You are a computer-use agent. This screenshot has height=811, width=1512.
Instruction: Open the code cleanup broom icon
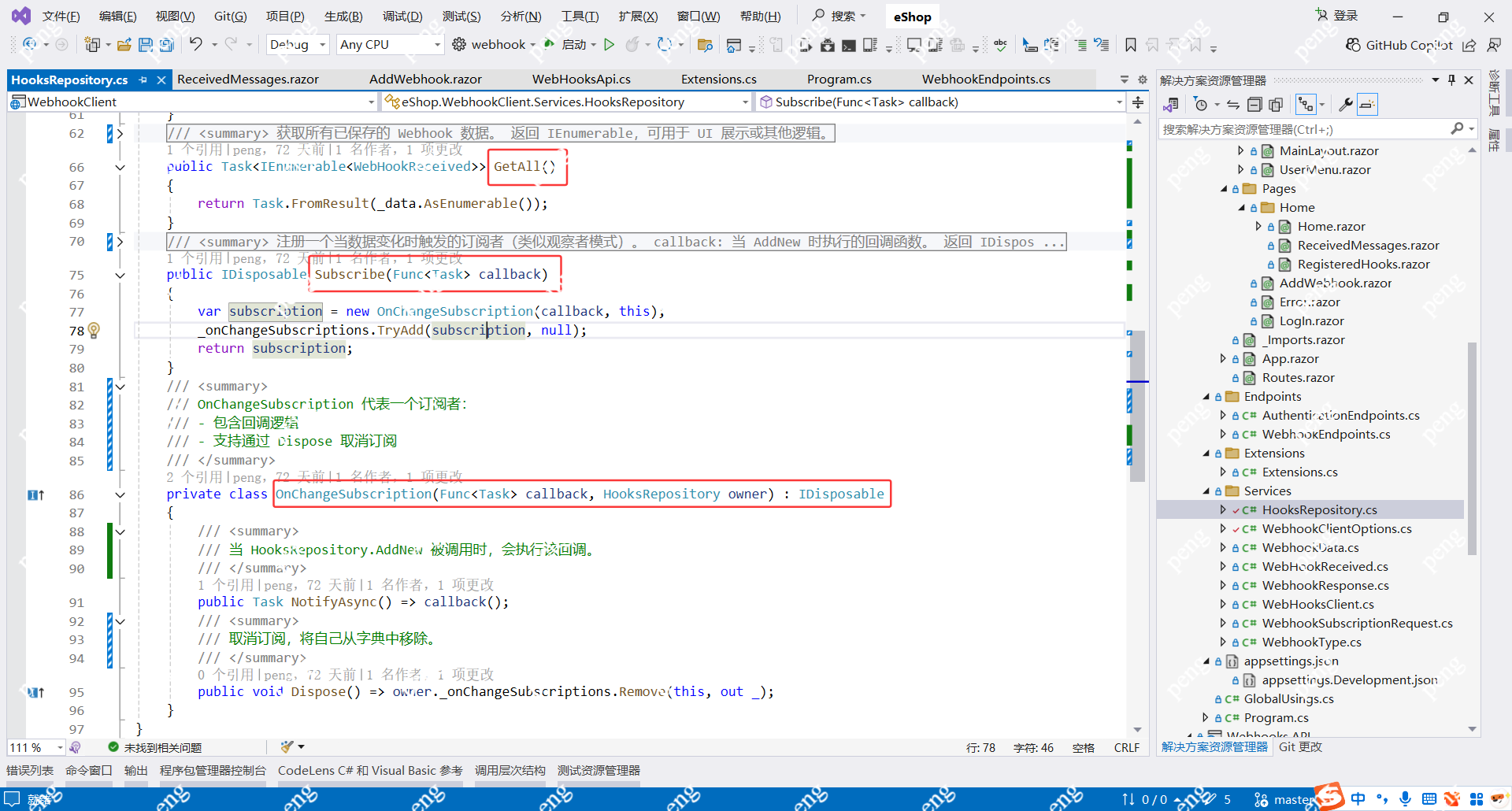(287, 747)
